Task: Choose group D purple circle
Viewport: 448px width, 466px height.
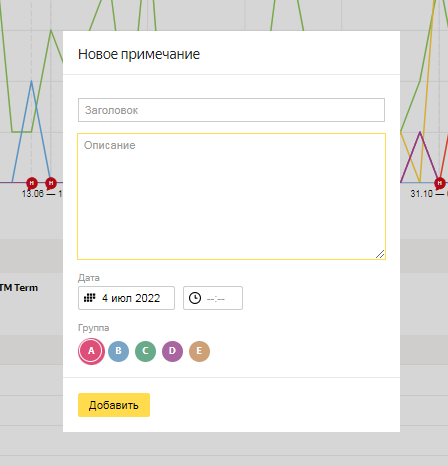Action: 172,351
